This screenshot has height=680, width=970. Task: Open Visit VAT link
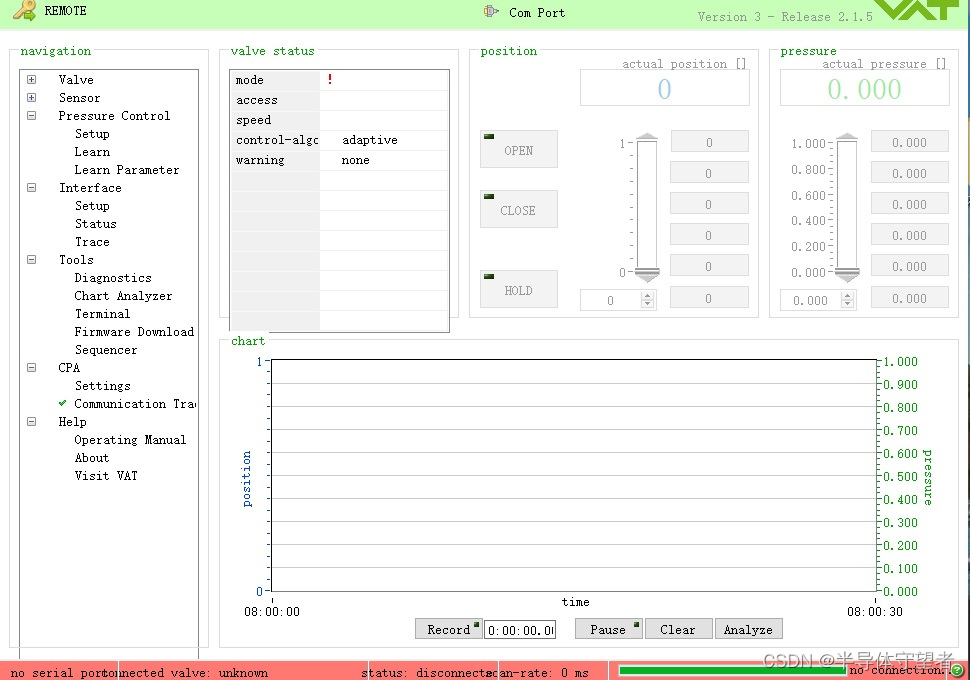[106, 475]
